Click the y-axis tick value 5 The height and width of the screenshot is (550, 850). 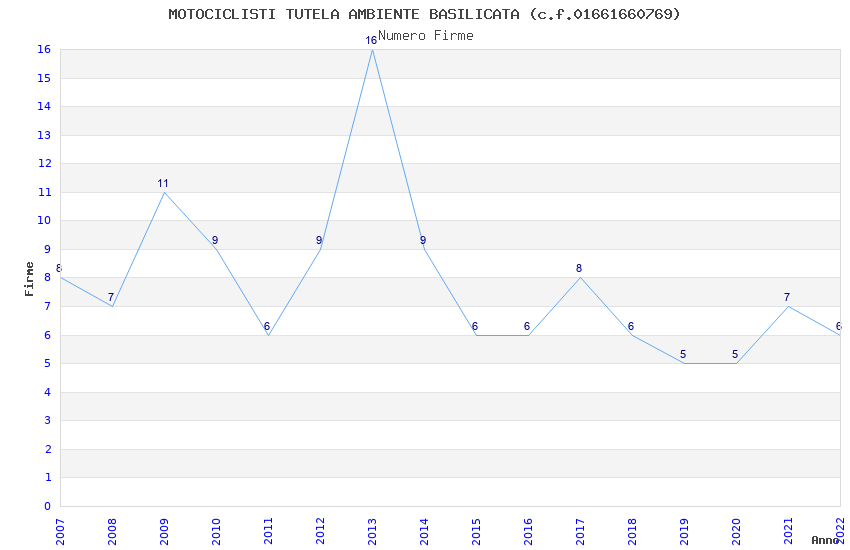pos(48,364)
